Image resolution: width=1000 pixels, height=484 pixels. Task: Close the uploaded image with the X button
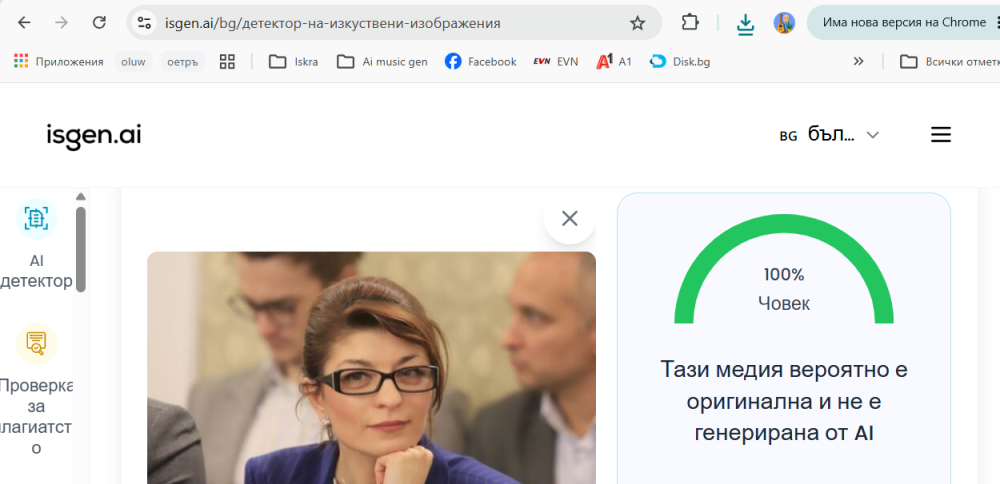[x=570, y=219]
